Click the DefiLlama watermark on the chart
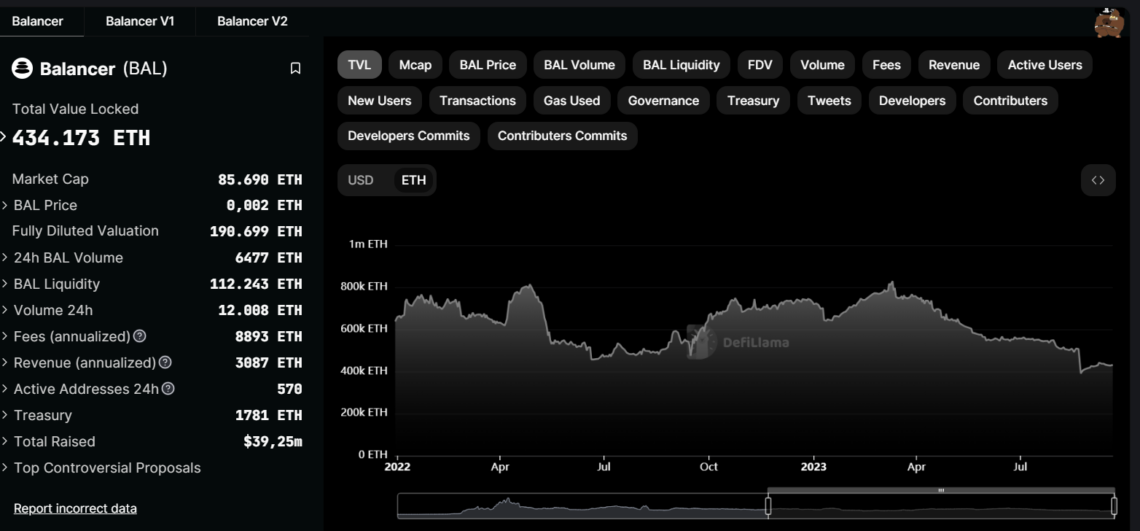Viewport: 1140px width, 531px height. pyautogui.click(x=738, y=342)
